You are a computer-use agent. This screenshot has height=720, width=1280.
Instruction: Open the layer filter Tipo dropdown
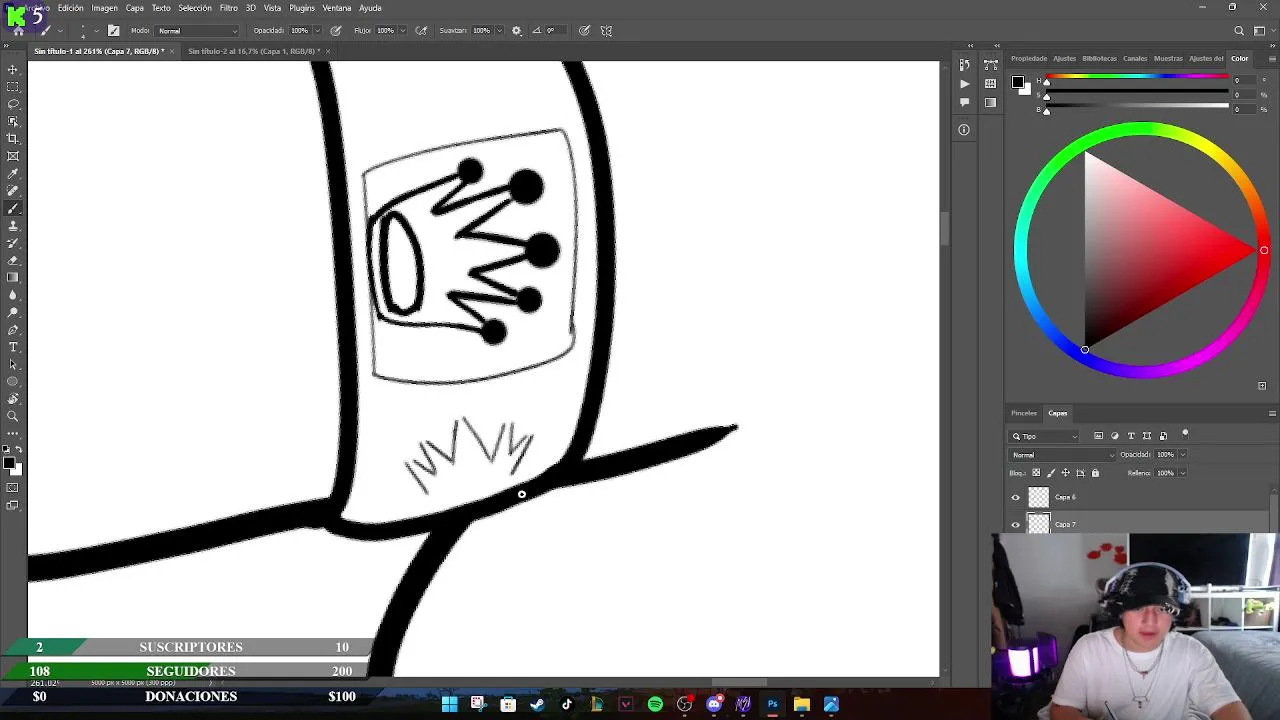click(1045, 436)
